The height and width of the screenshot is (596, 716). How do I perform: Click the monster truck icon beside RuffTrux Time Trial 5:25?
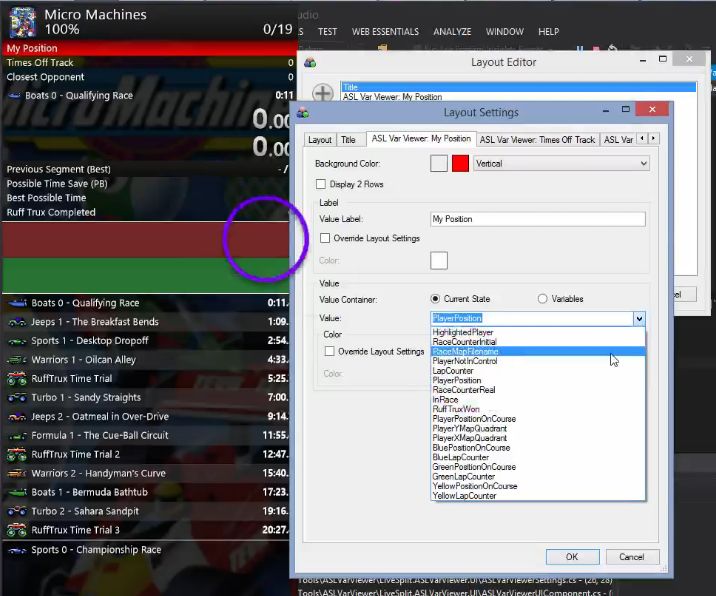click(17, 379)
